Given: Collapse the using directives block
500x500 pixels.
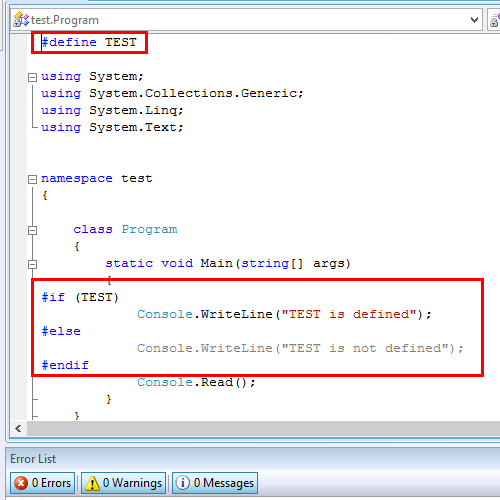Looking at the screenshot, I should click(x=32, y=77).
